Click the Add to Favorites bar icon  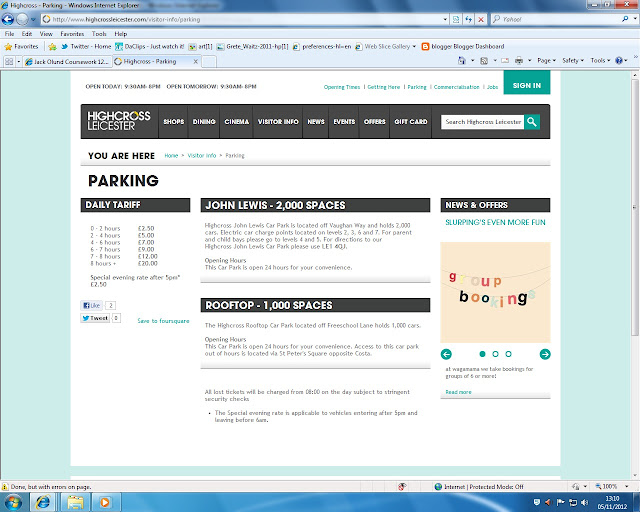(x=52, y=47)
